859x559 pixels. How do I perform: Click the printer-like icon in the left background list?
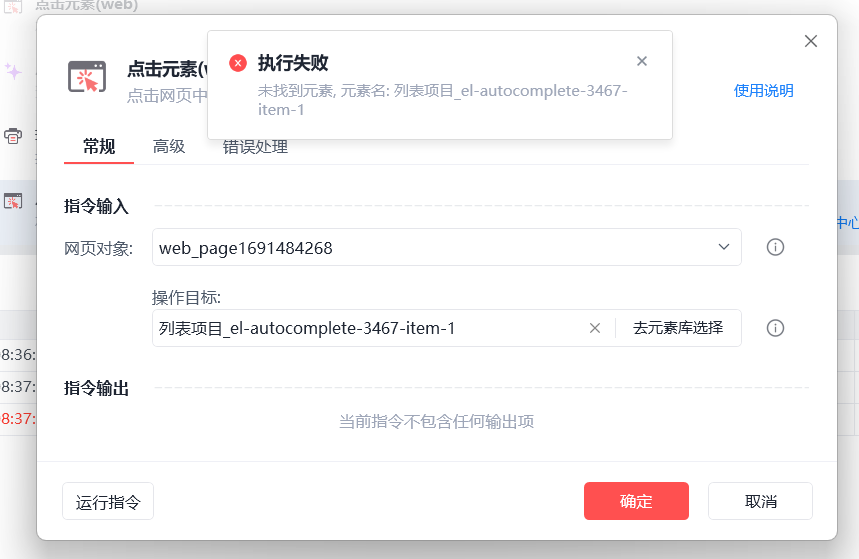pyautogui.click(x=13, y=136)
